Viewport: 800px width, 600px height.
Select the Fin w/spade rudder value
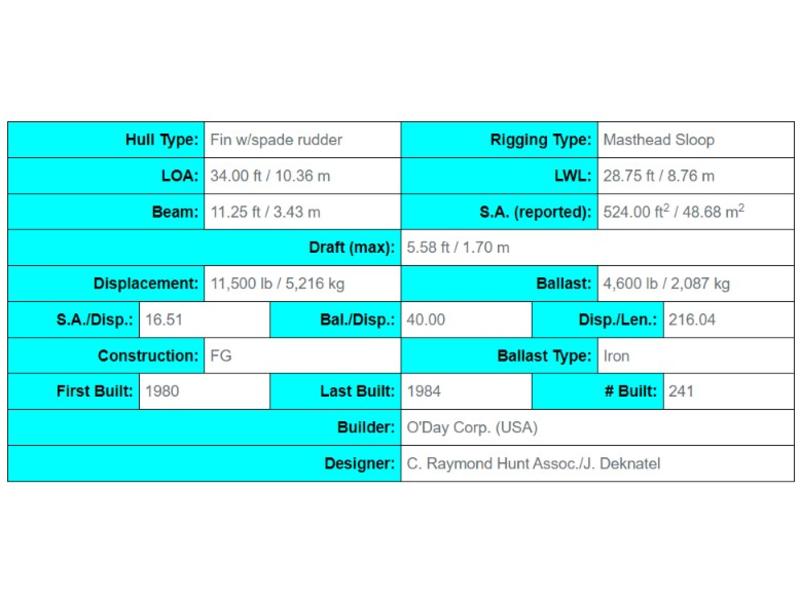[276, 140]
